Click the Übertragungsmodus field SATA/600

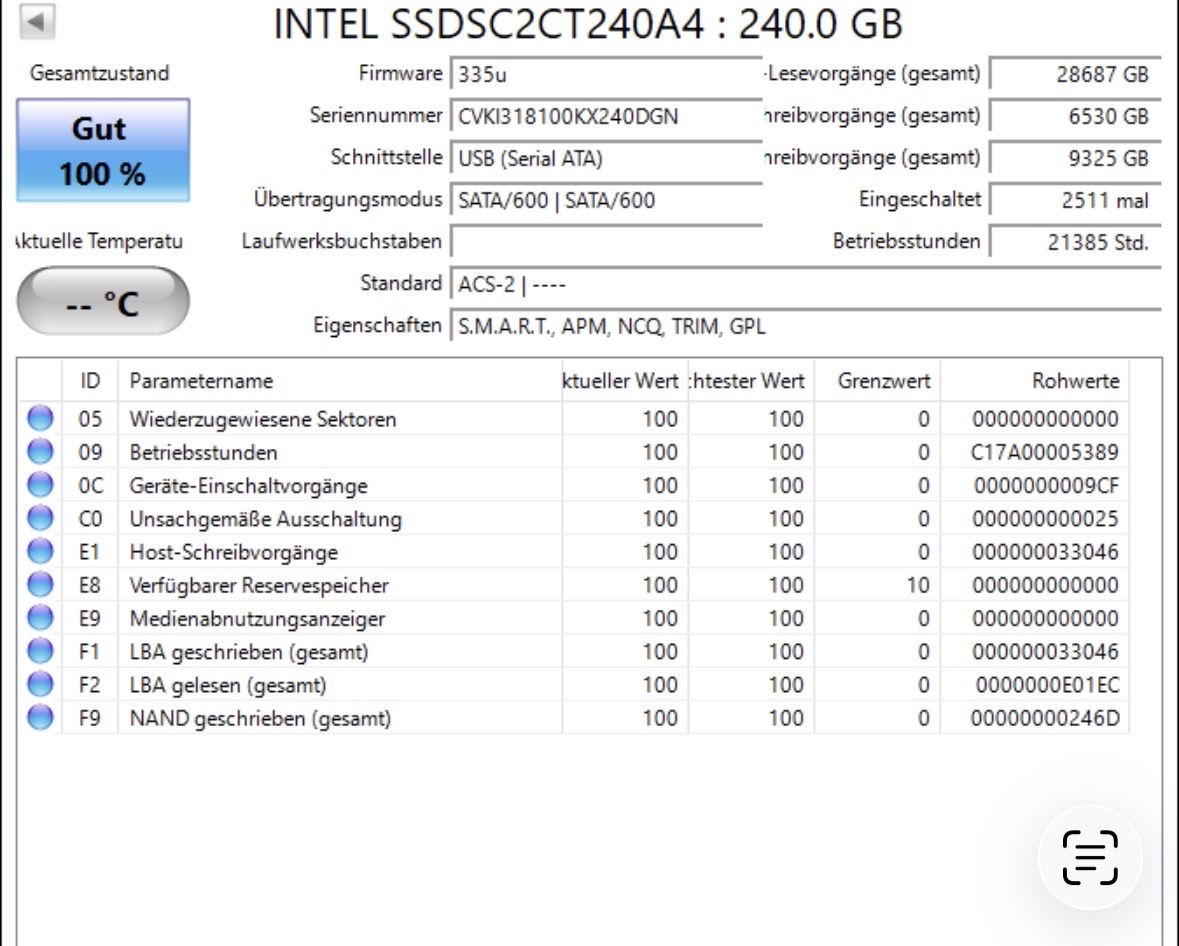click(606, 200)
